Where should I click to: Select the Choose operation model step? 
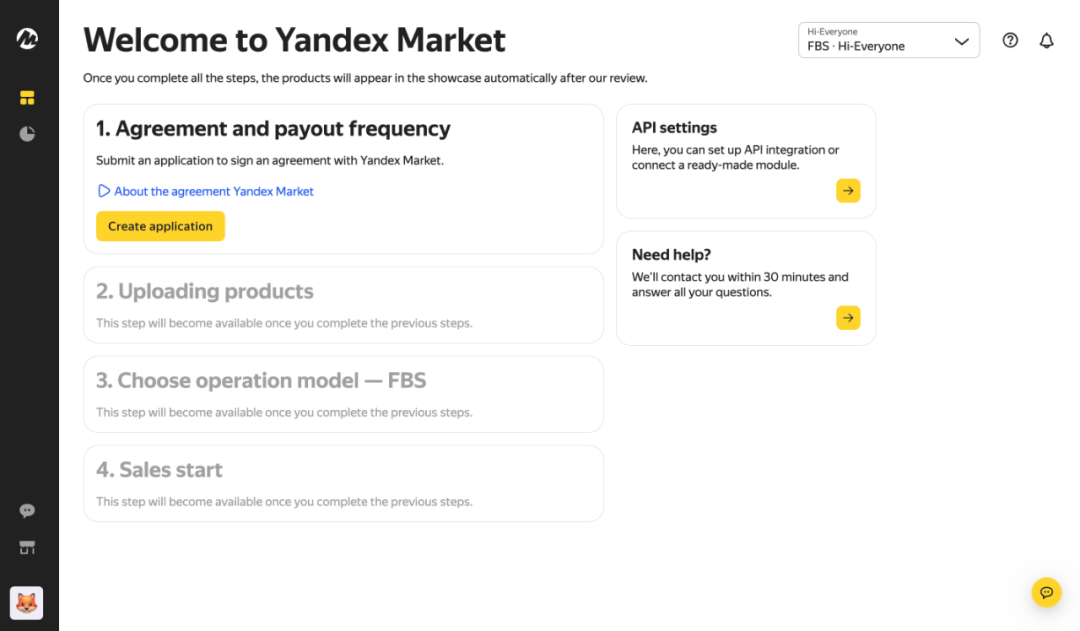pos(261,381)
